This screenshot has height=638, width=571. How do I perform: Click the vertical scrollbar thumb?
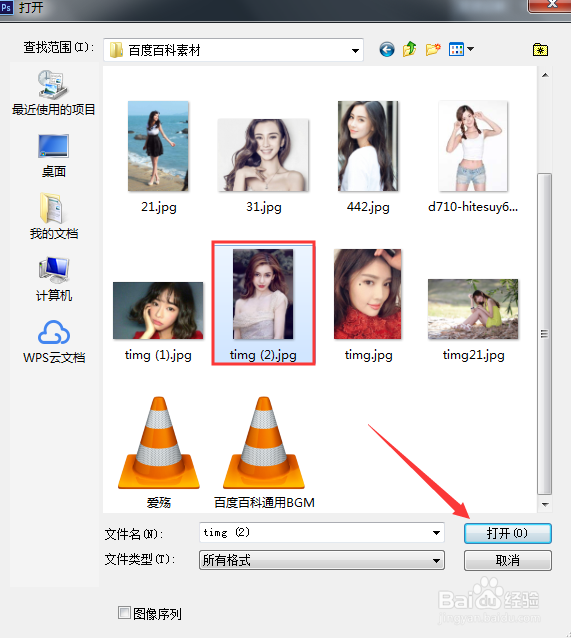click(545, 334)
